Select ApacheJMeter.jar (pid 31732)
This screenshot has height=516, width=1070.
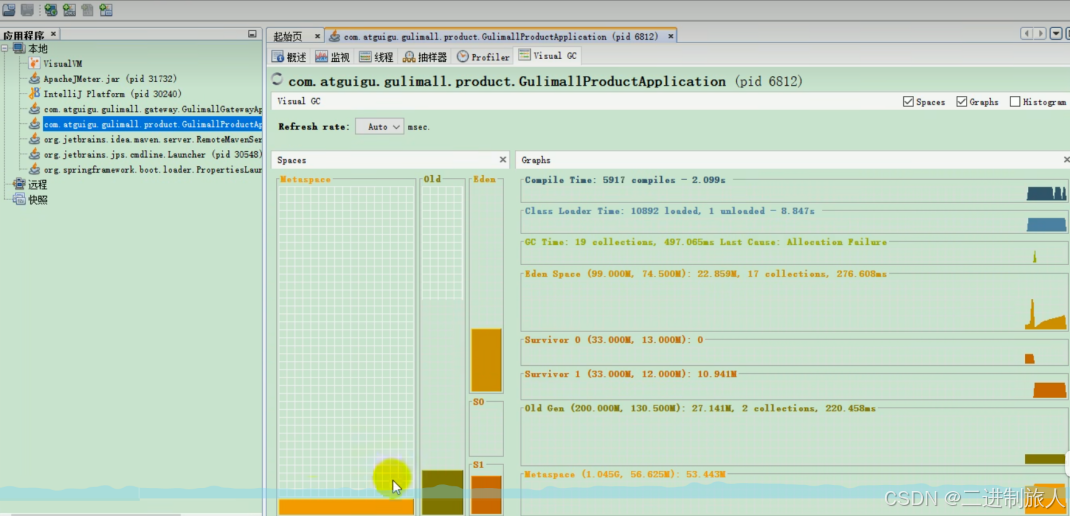(100, 78)
